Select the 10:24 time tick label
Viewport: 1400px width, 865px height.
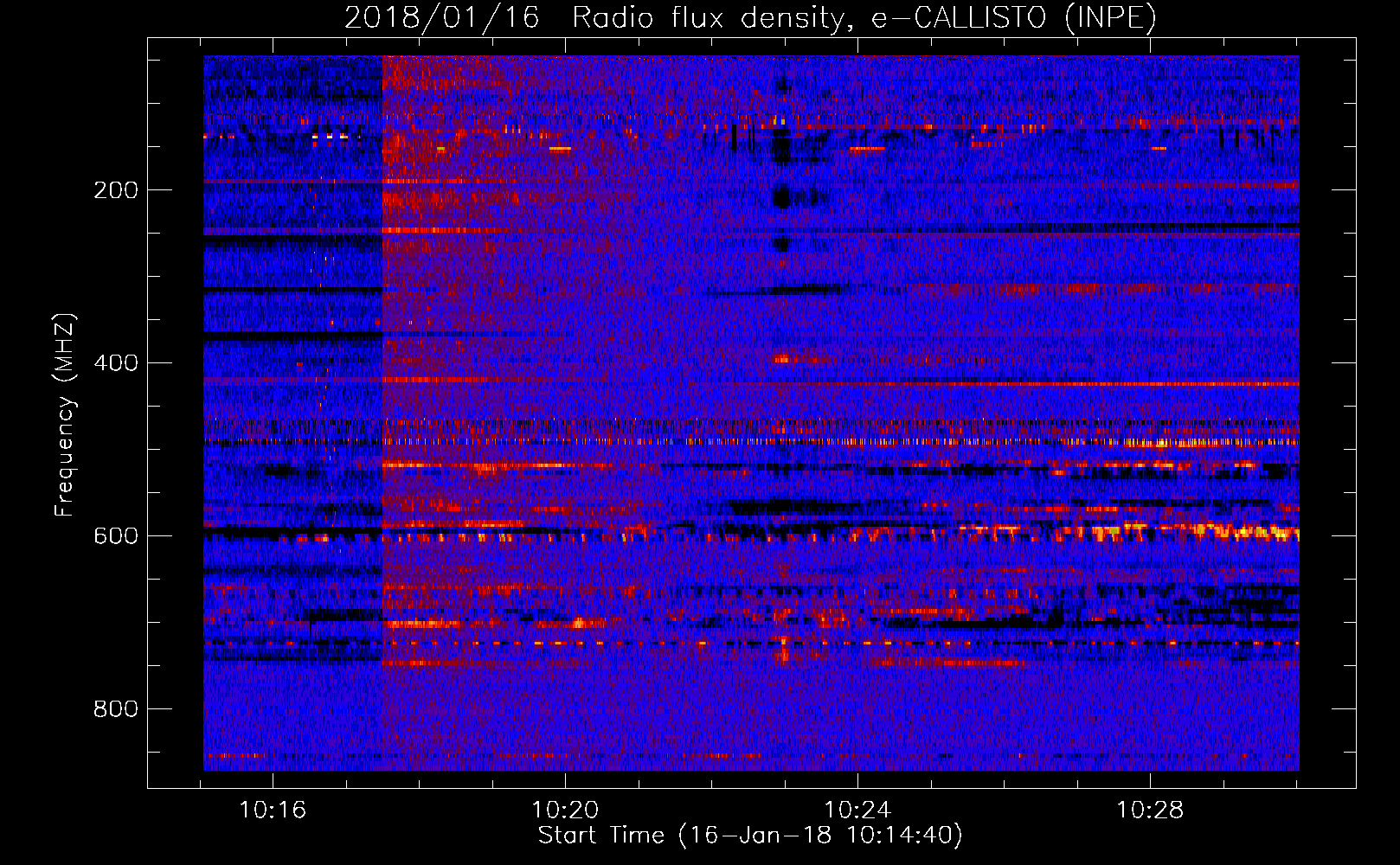pos(857,811)
